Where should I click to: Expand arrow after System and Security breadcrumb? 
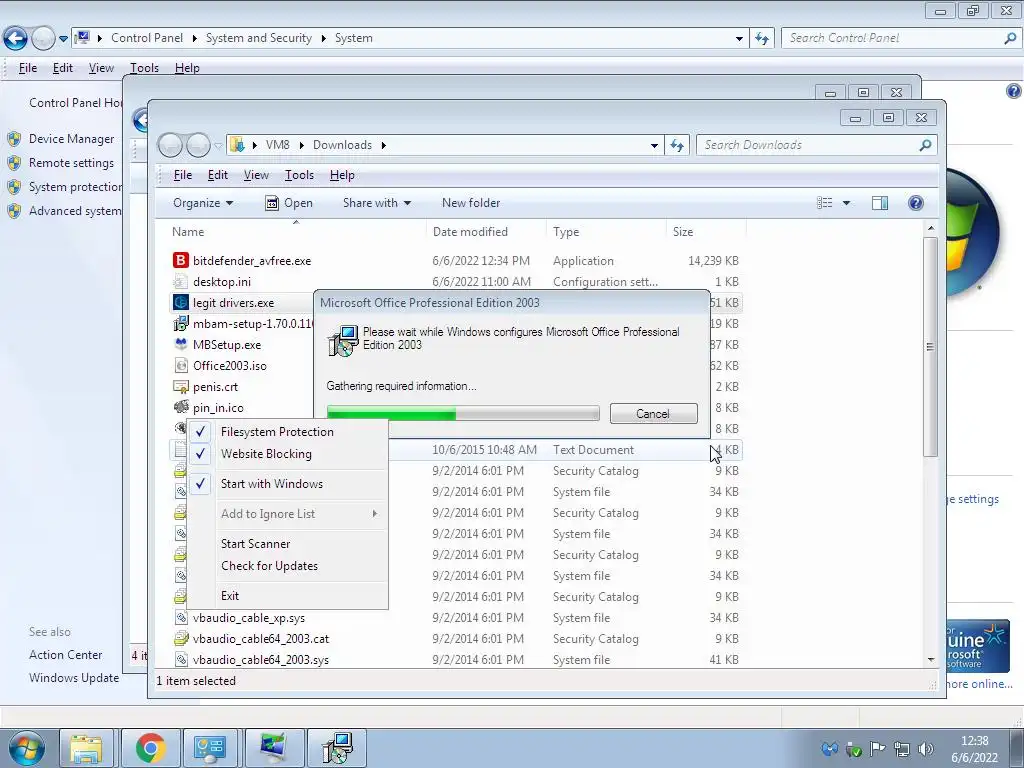[x=323, y=39]
